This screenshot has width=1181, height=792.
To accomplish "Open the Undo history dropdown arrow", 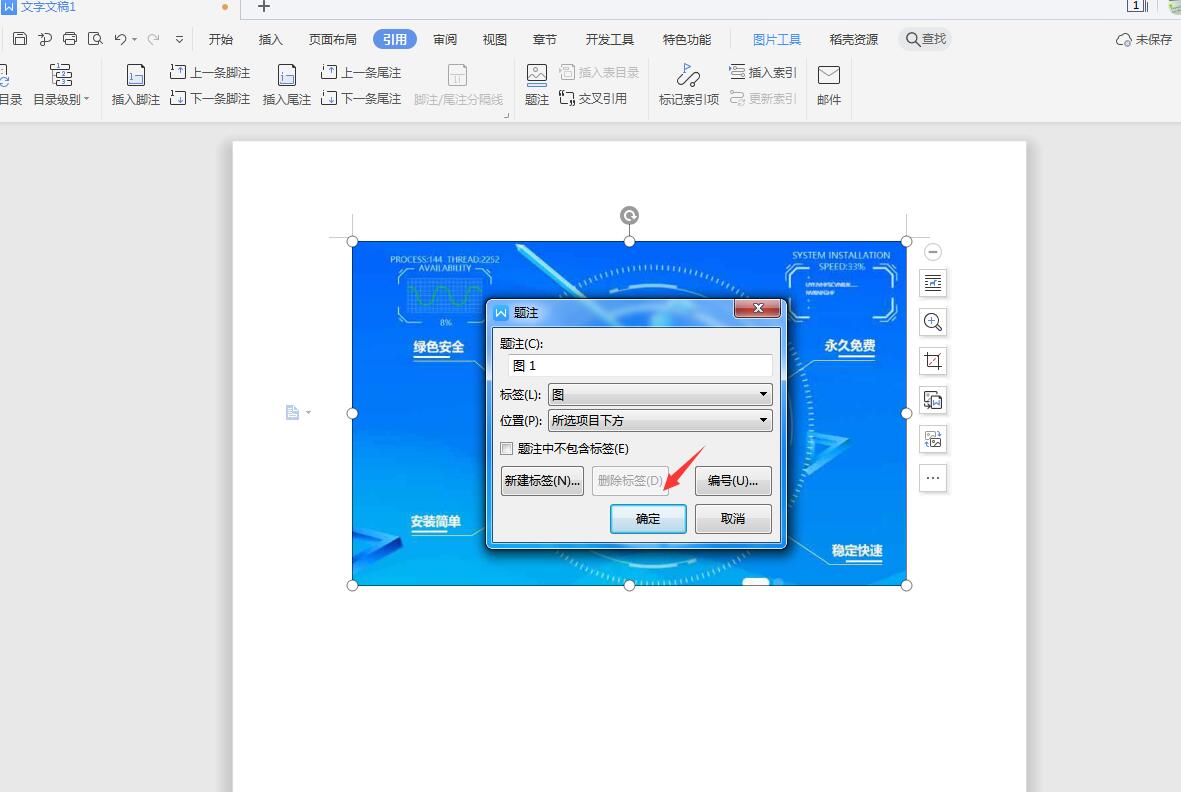I will [134, 39].
